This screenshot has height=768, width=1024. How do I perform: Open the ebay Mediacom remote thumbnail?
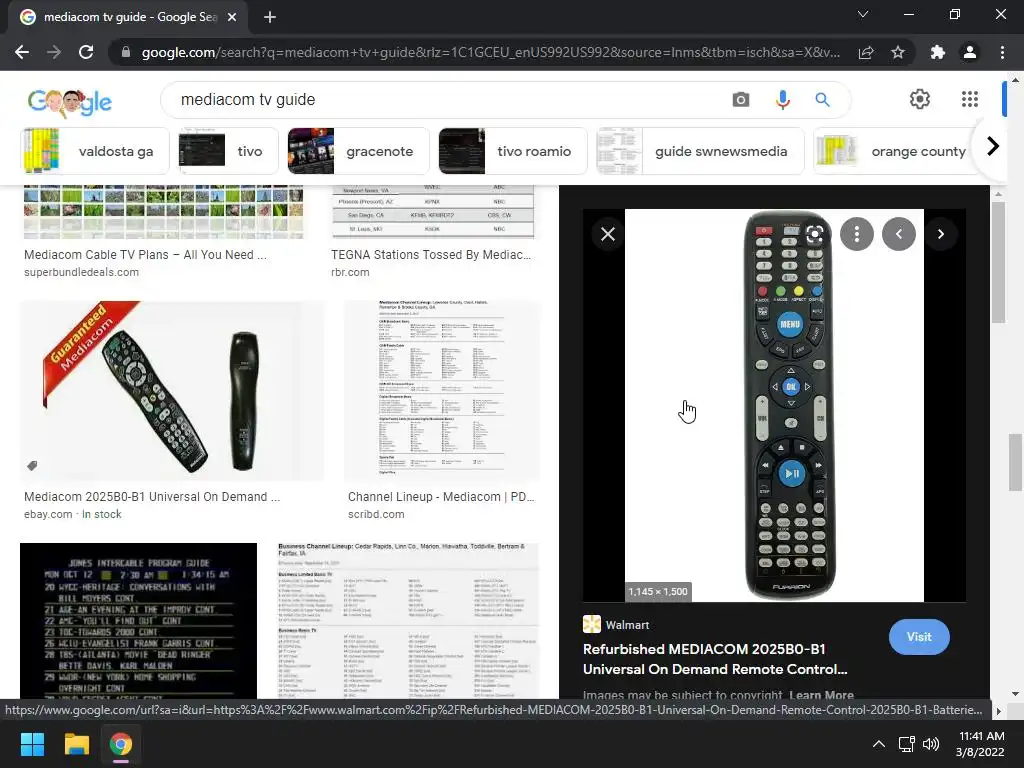(172, 391)
